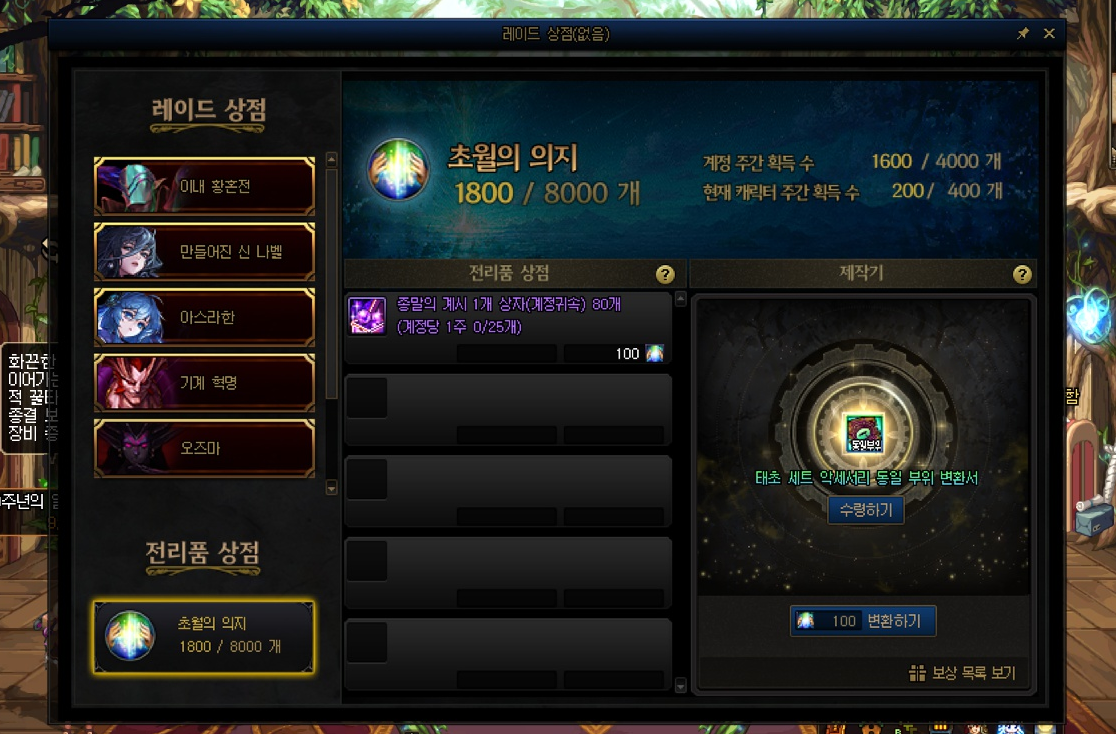Select the 만들어진 신 나벨 raid entry
The image size is (1116, 734).
coord(204,251)
